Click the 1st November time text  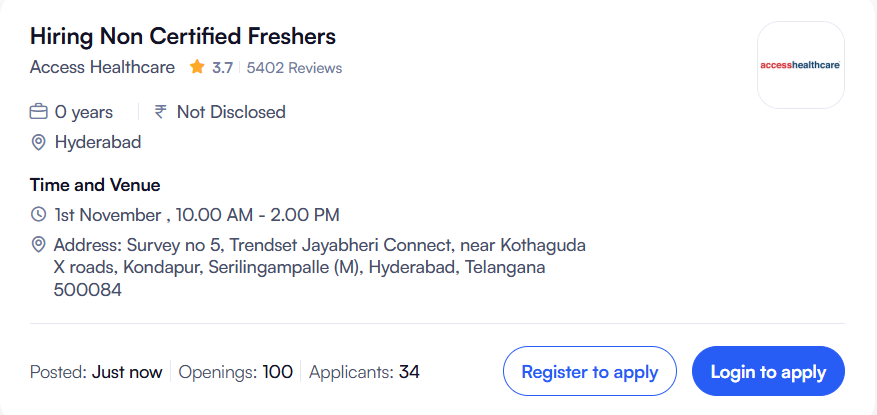point(197,215)
